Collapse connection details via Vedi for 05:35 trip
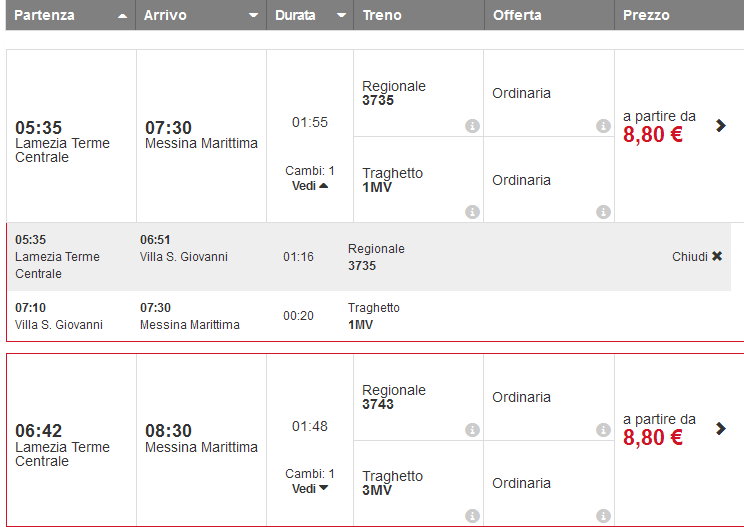The height and width of the screenshot is (527, 744). pyautogui.click(x=310, y=186)
